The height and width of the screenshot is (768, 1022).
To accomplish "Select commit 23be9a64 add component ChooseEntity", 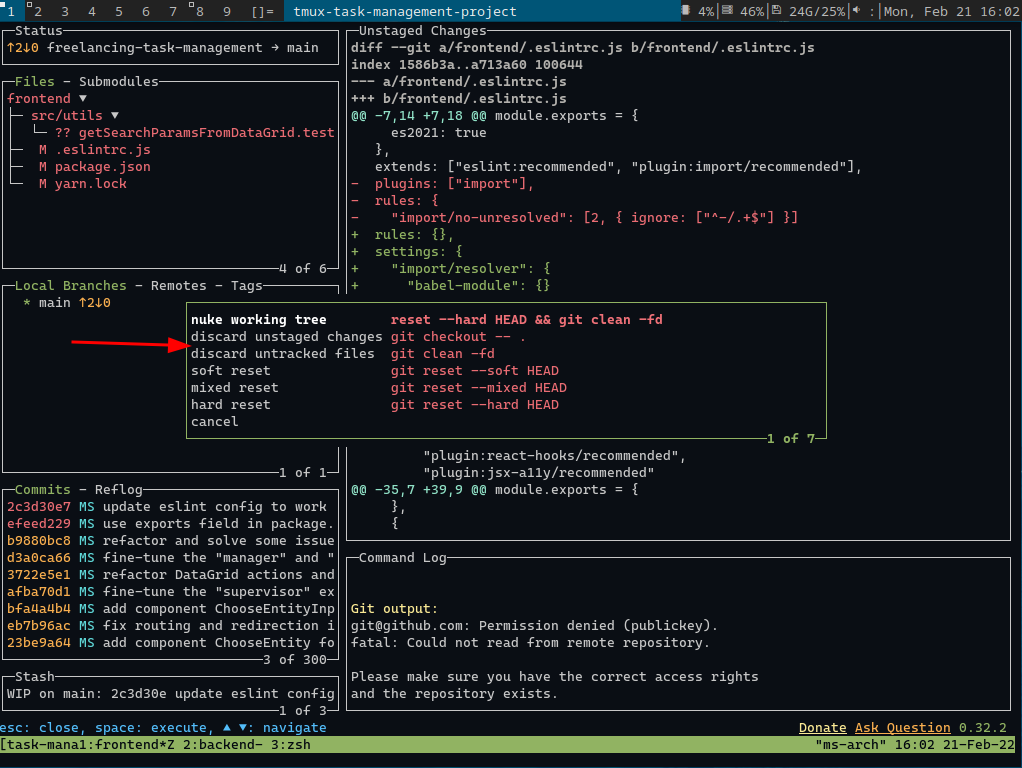I will (x=171, y=642).
